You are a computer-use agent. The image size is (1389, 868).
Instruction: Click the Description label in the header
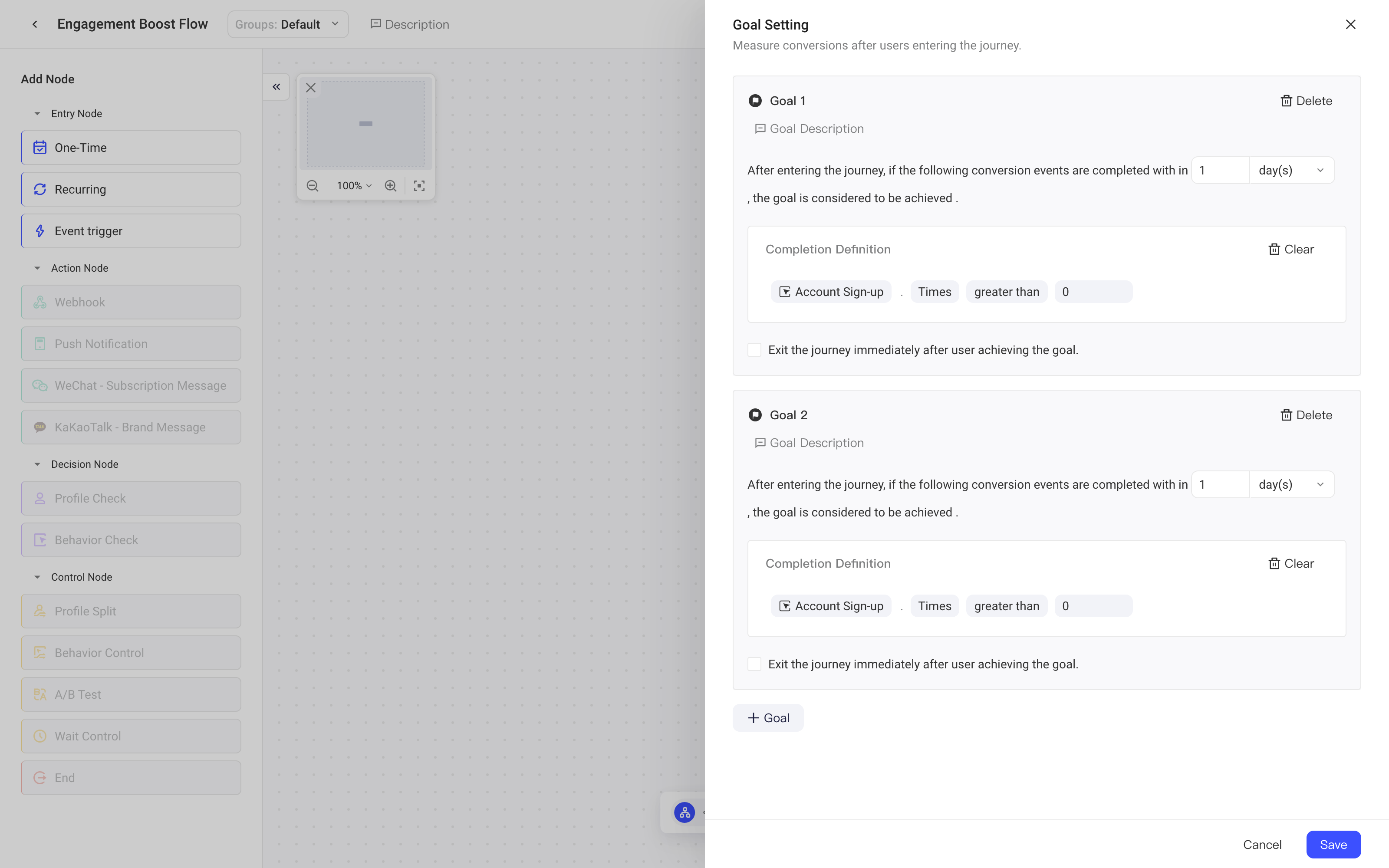tap(409, 24)
